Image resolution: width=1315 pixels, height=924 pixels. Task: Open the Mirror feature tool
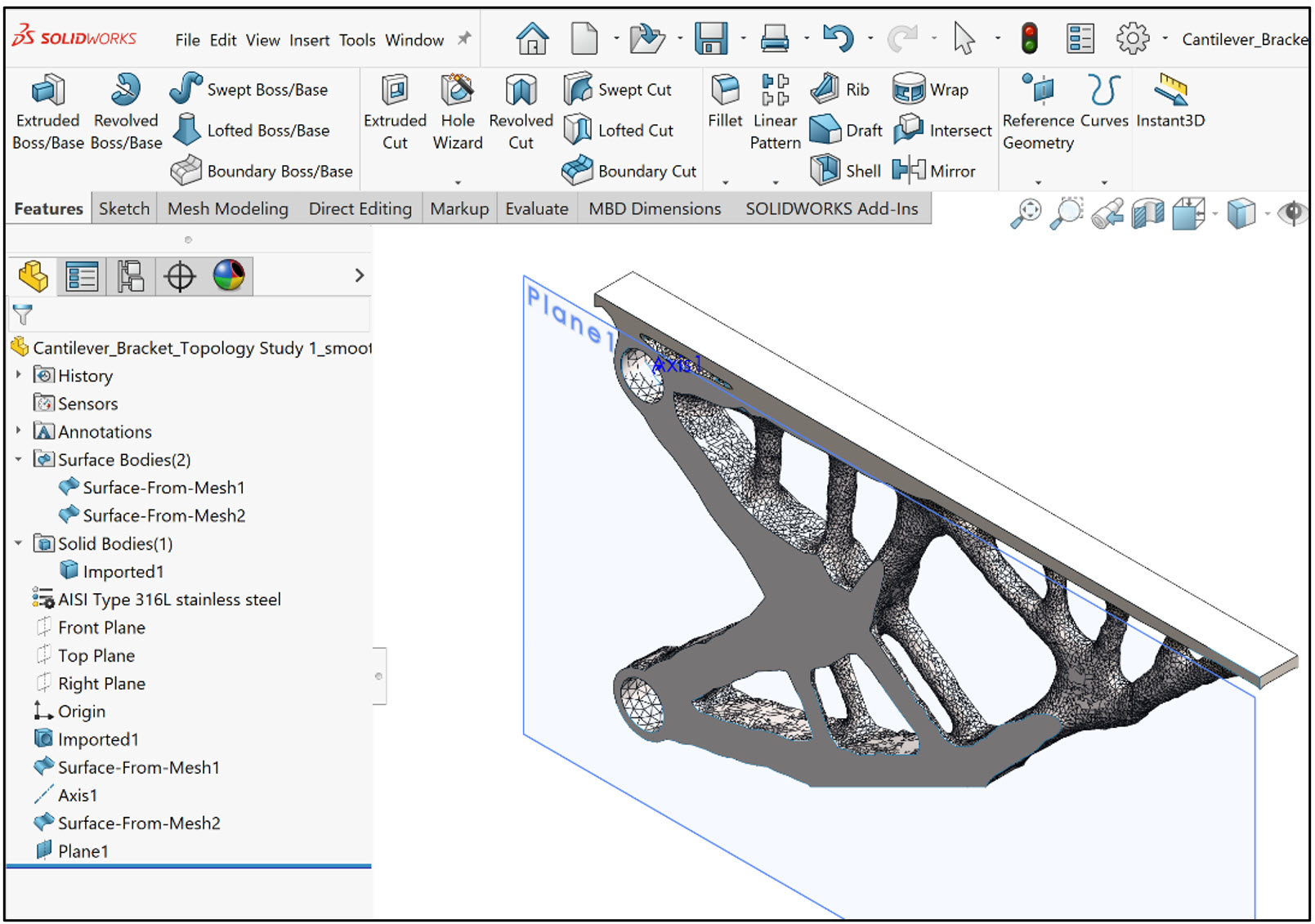[935, 171]
